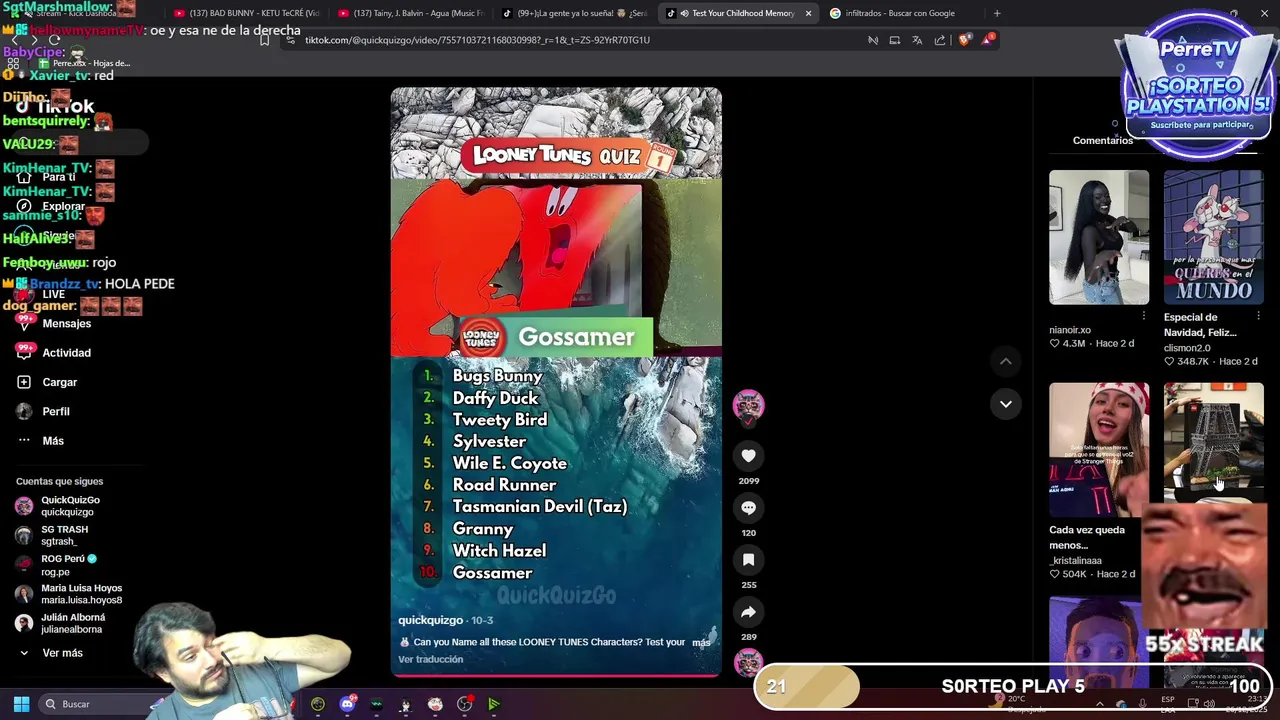Screen dimensions: 1280x720
Task: Click the share icon in the address bar
Action: tap(940, 40)
